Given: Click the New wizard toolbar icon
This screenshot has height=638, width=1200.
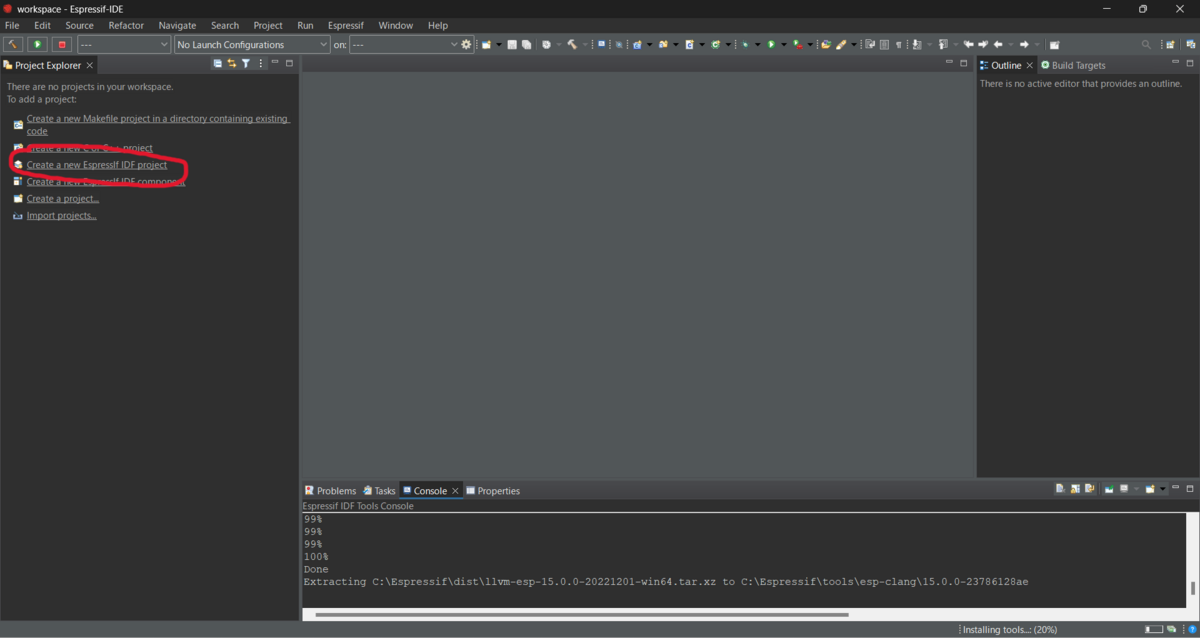Looking at the screenshot, I should click(485, 44).
